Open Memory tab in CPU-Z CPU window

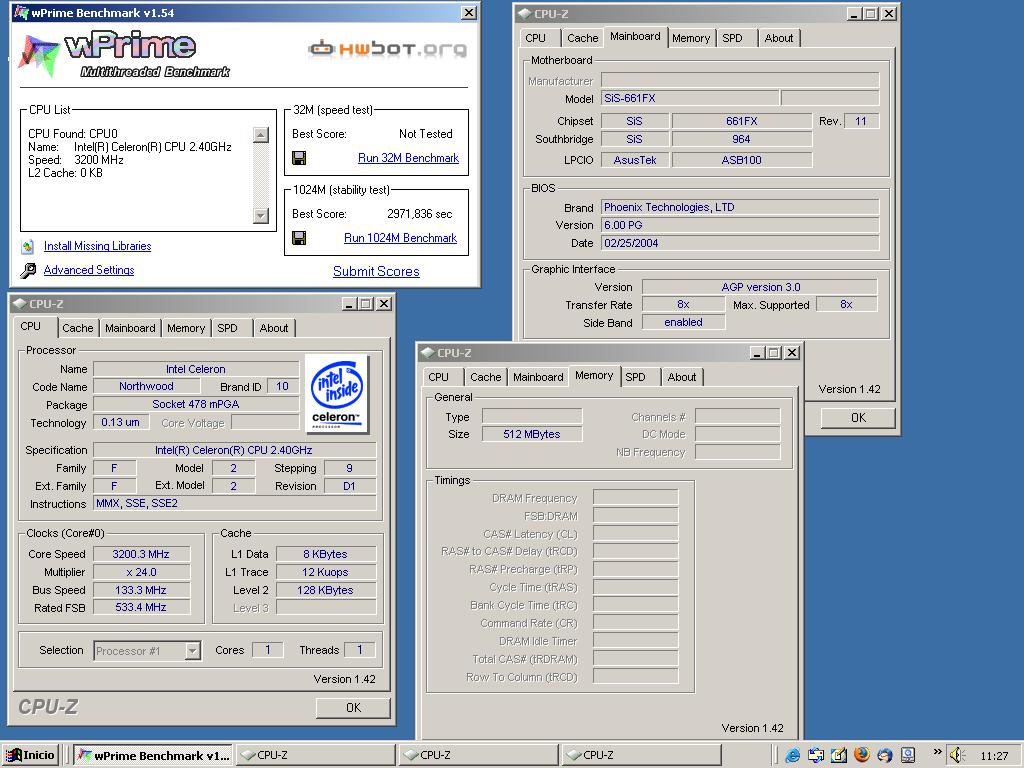(185, 328)
